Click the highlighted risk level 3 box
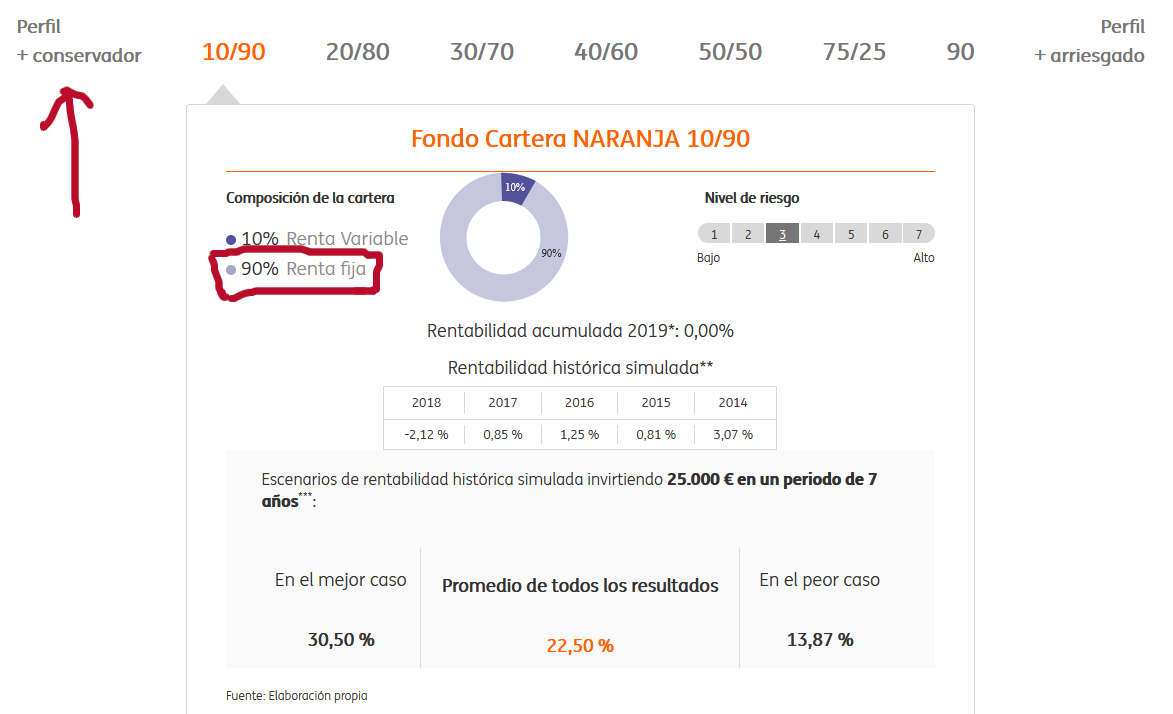 (x=782, y=234)
